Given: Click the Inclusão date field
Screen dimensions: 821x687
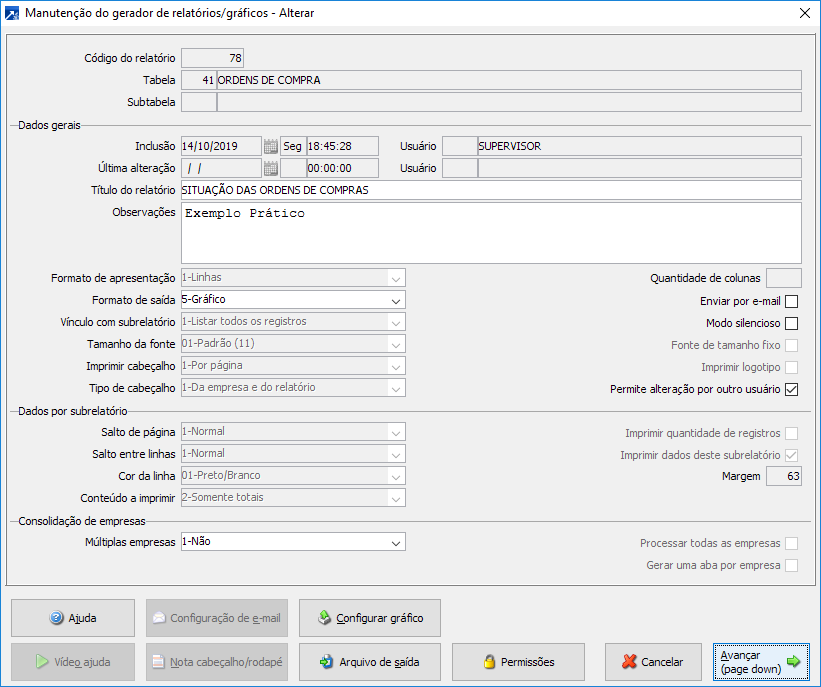Looking at the screenshot, I should [220, 146].
